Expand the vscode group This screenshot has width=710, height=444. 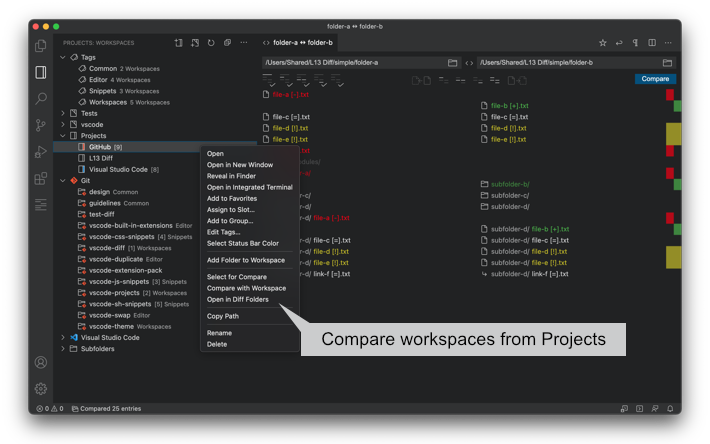[63, 125]
